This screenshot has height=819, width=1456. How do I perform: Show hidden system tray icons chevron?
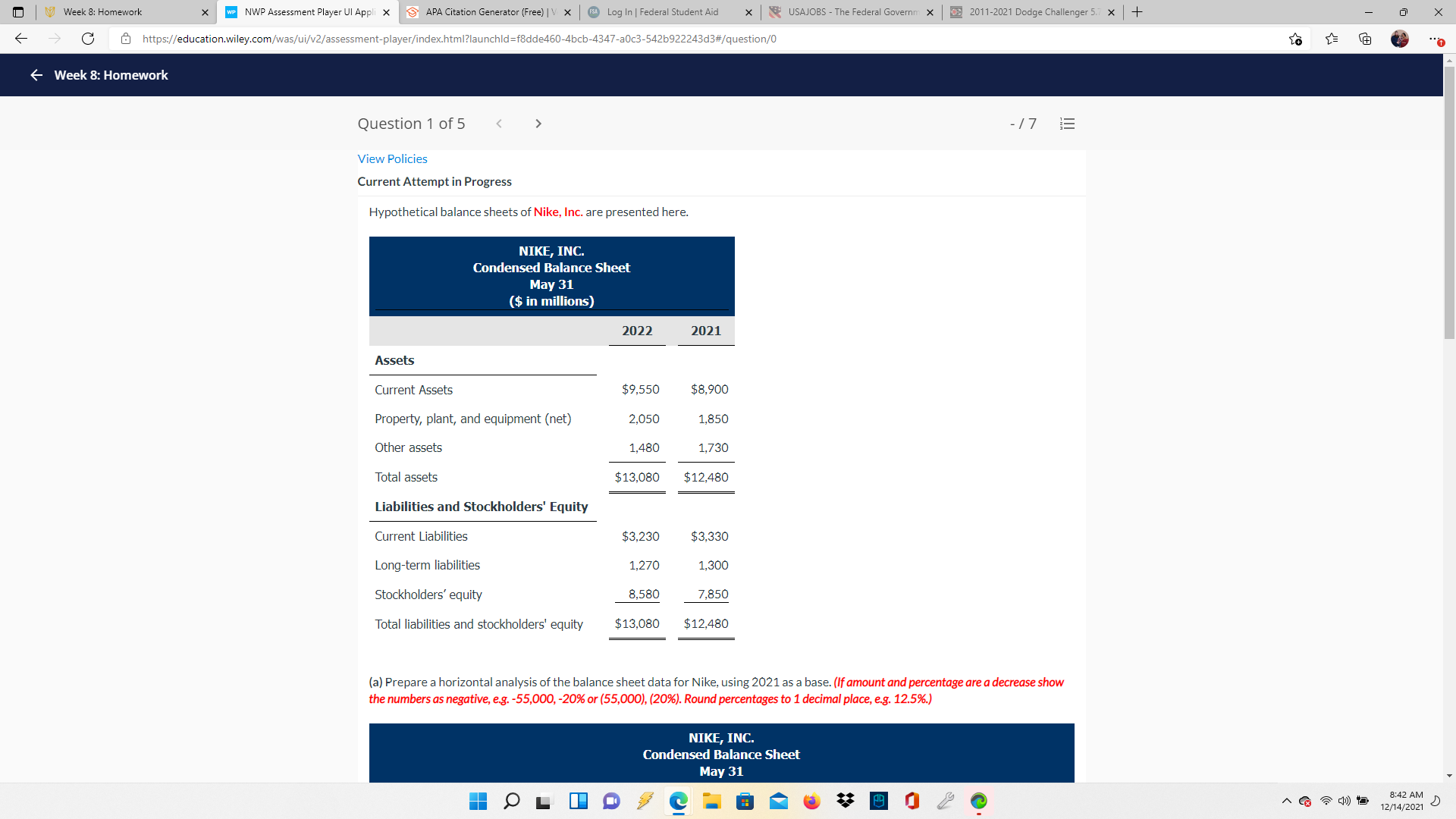(x=1286, y=801)
